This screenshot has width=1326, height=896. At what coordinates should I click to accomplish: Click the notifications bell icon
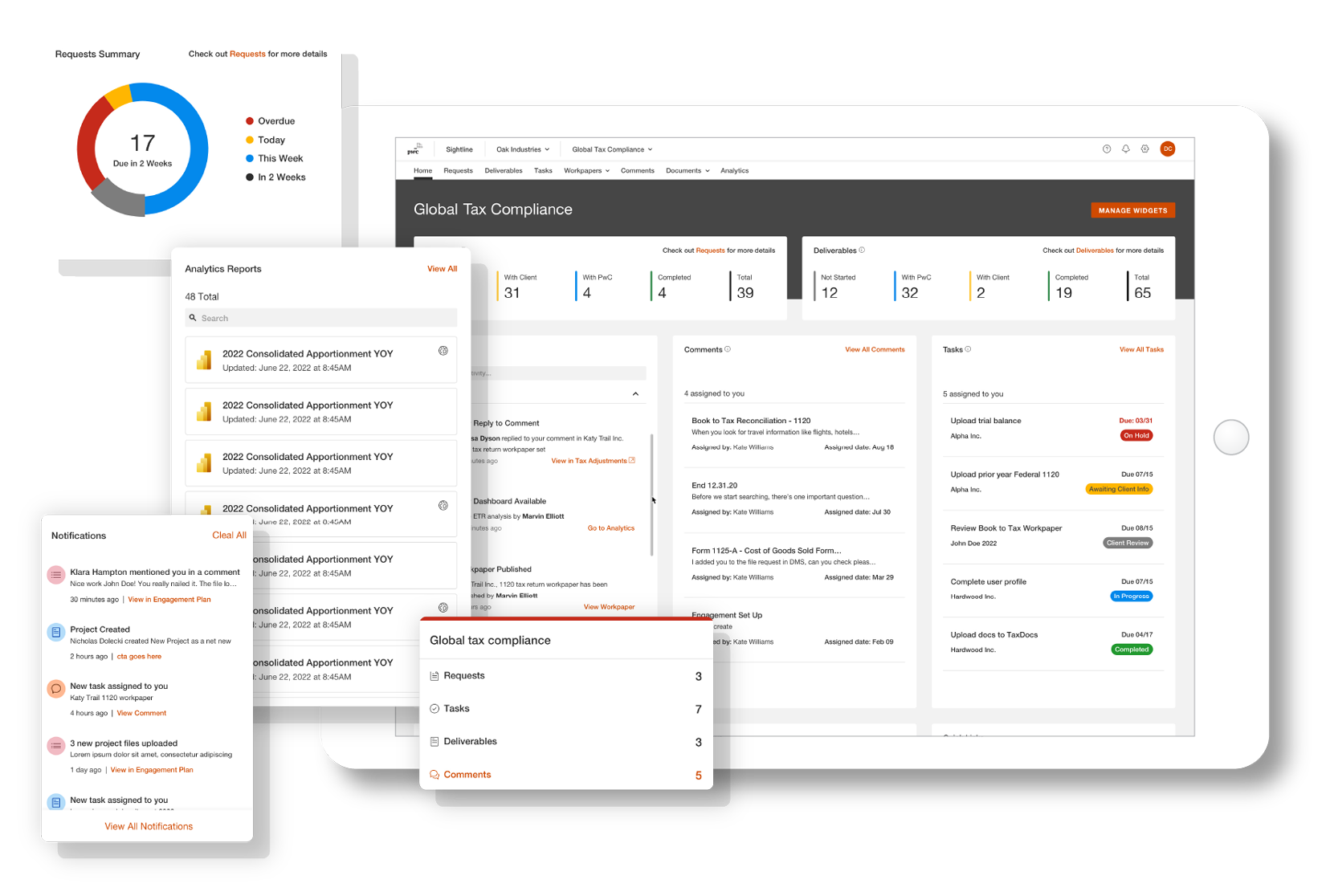tap(1125, 149)
